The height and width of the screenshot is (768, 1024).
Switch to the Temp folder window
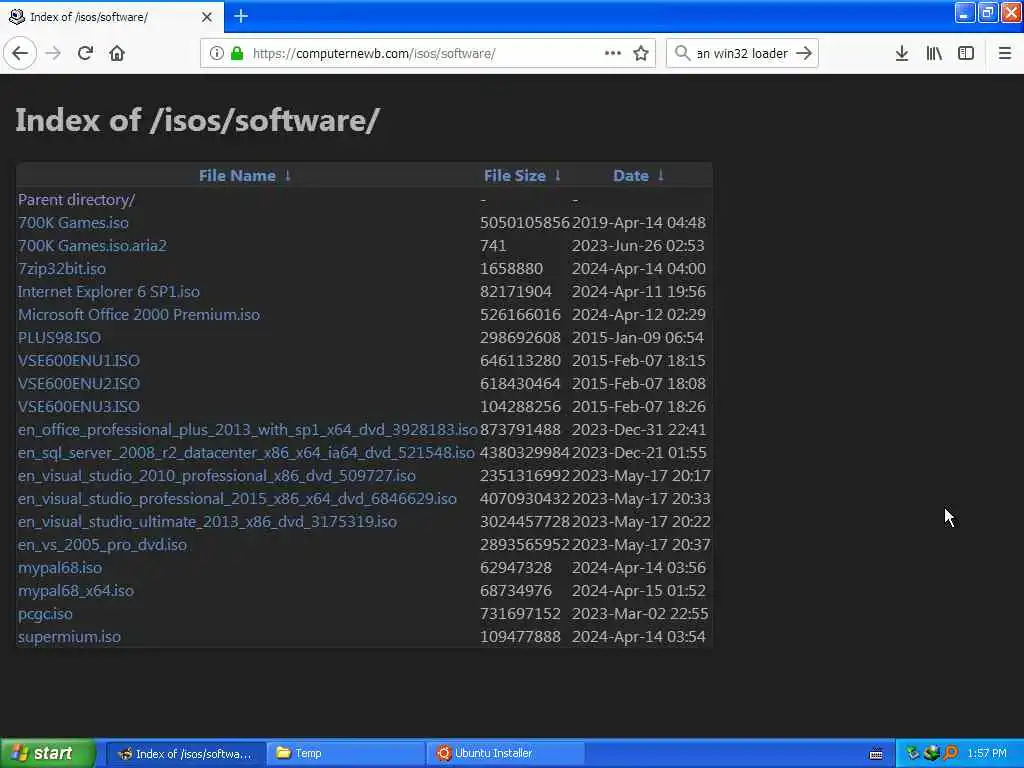pos(345,754)
